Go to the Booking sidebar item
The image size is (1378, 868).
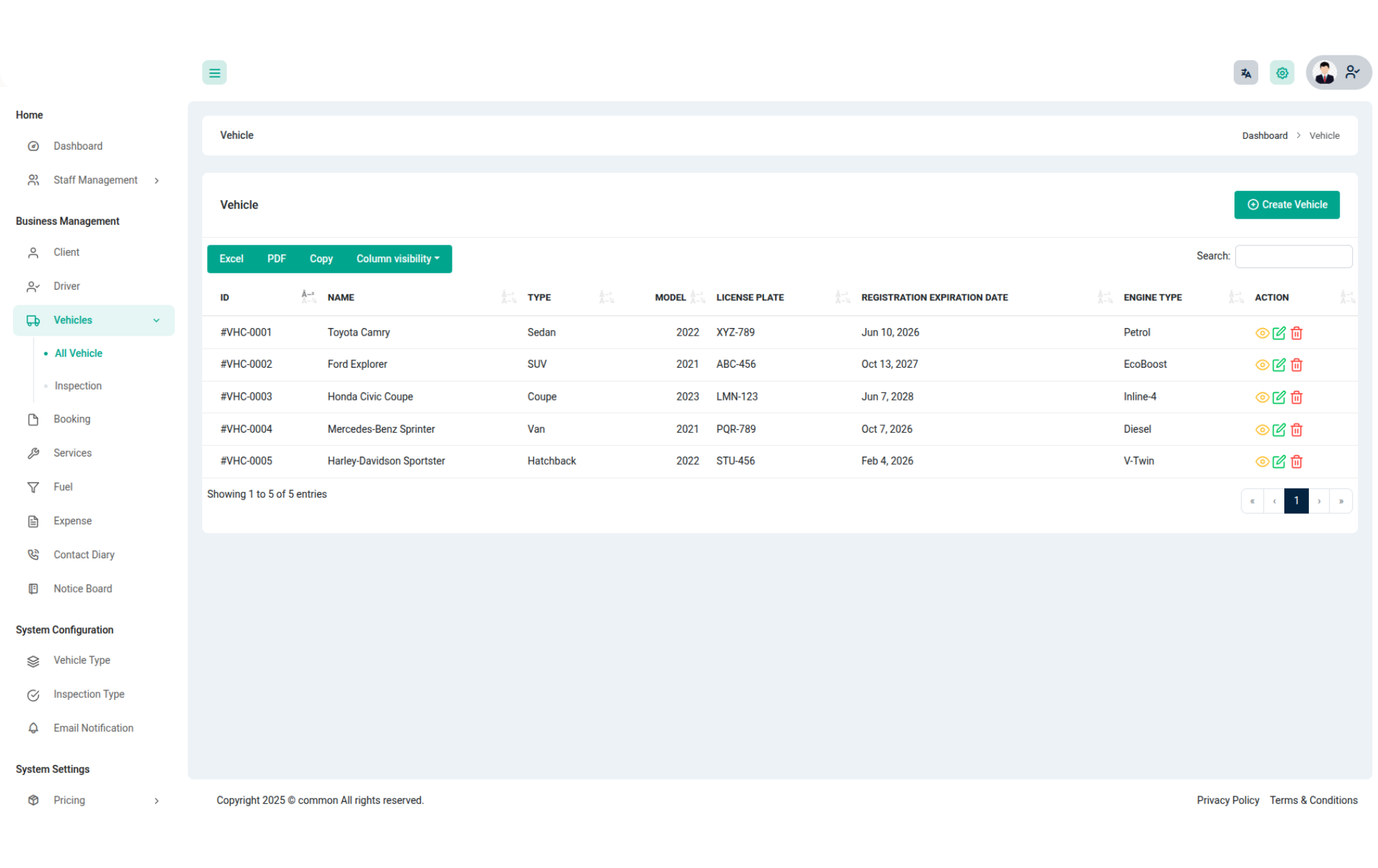pos(72,420)
